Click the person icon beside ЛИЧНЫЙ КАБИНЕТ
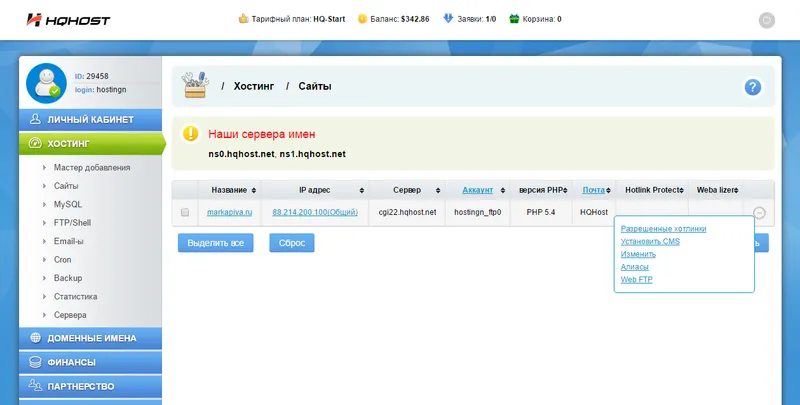Screen dimensions: 800x405 [35, 119]
